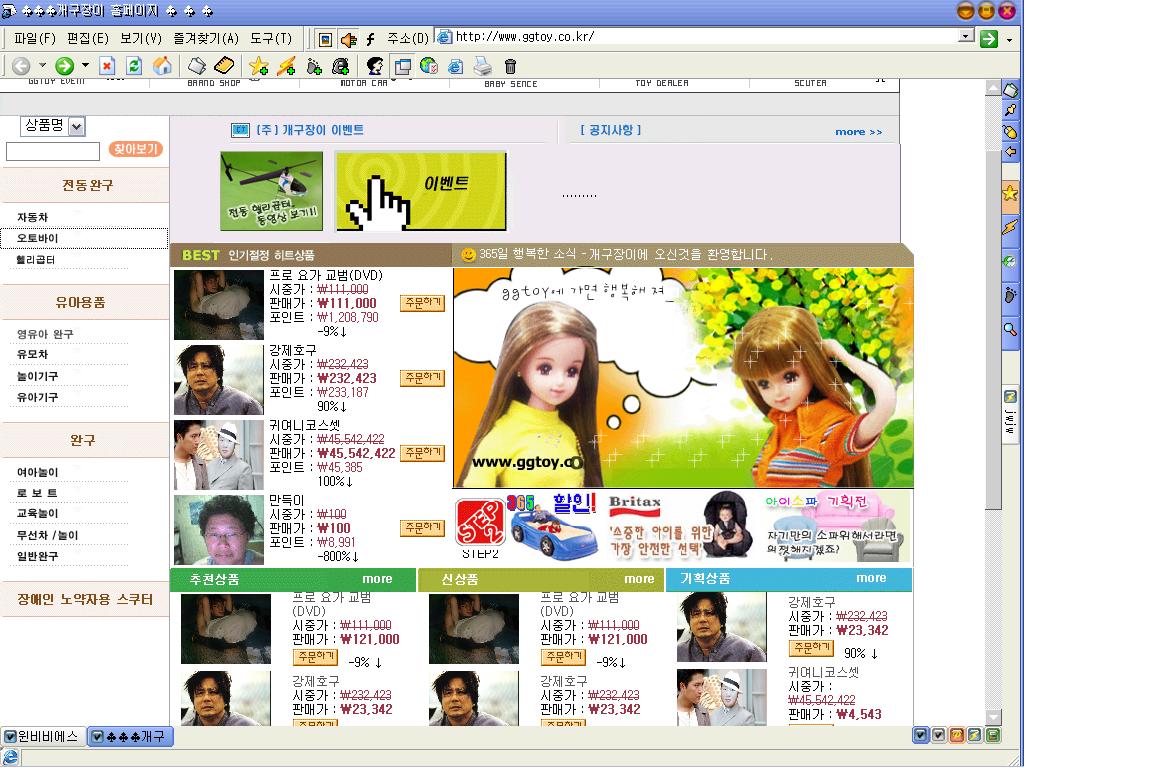Click the lightning bolt plus toolbar icon

tap(287, 66)
